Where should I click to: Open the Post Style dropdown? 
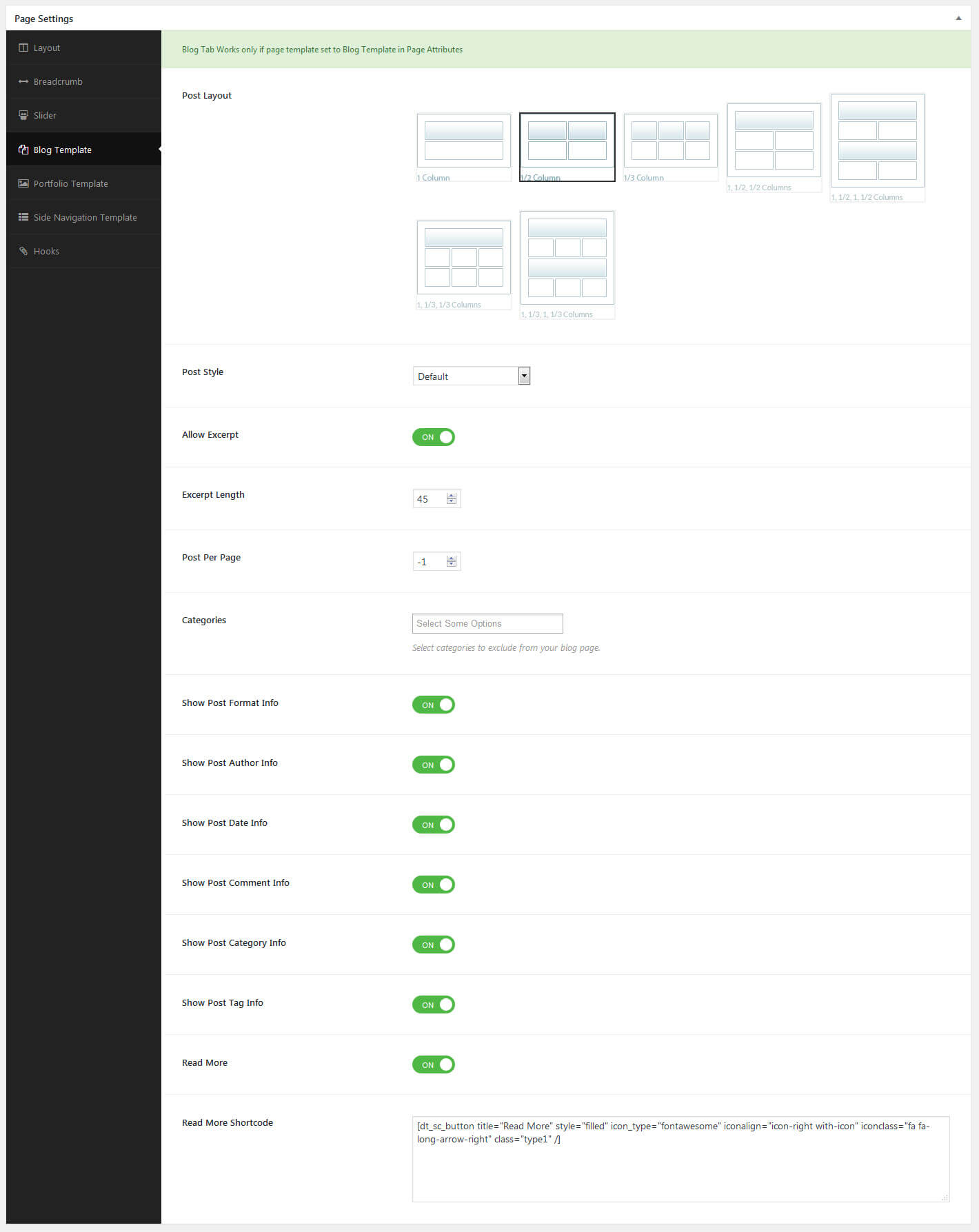471,376
